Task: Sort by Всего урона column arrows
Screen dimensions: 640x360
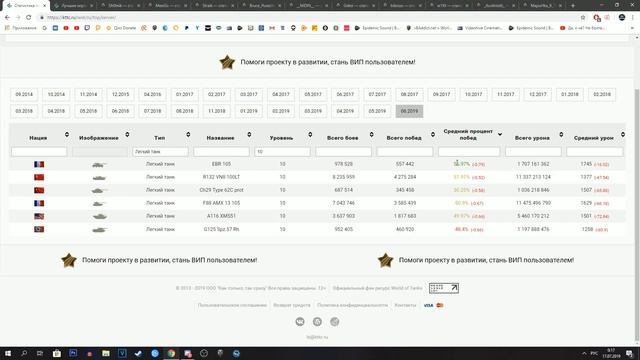Action: pos(561,134)
